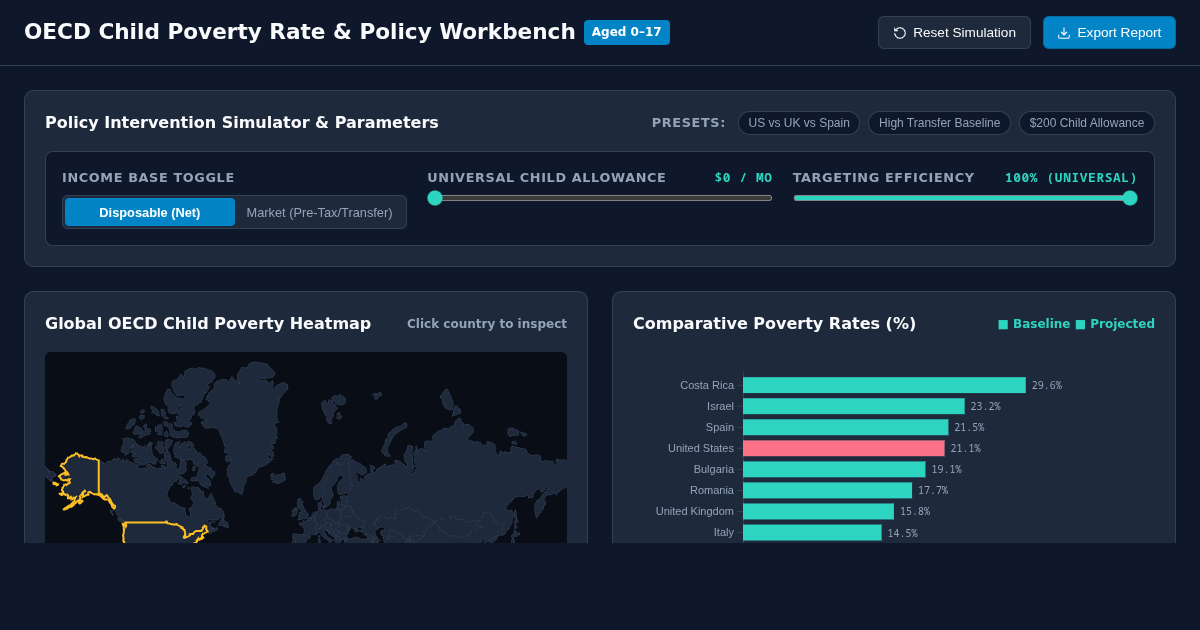Click the 17.7% value label
Screen dimensions: 1200x630
point(933,491)
